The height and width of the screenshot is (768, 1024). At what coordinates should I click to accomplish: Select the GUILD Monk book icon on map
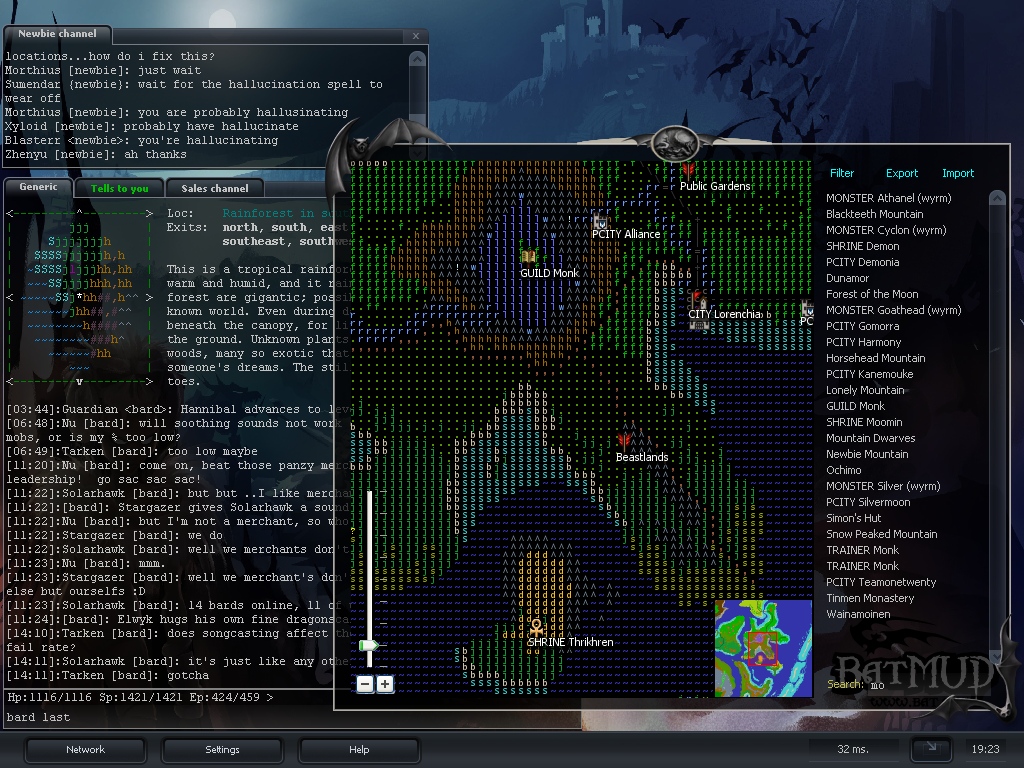[528, 258]
